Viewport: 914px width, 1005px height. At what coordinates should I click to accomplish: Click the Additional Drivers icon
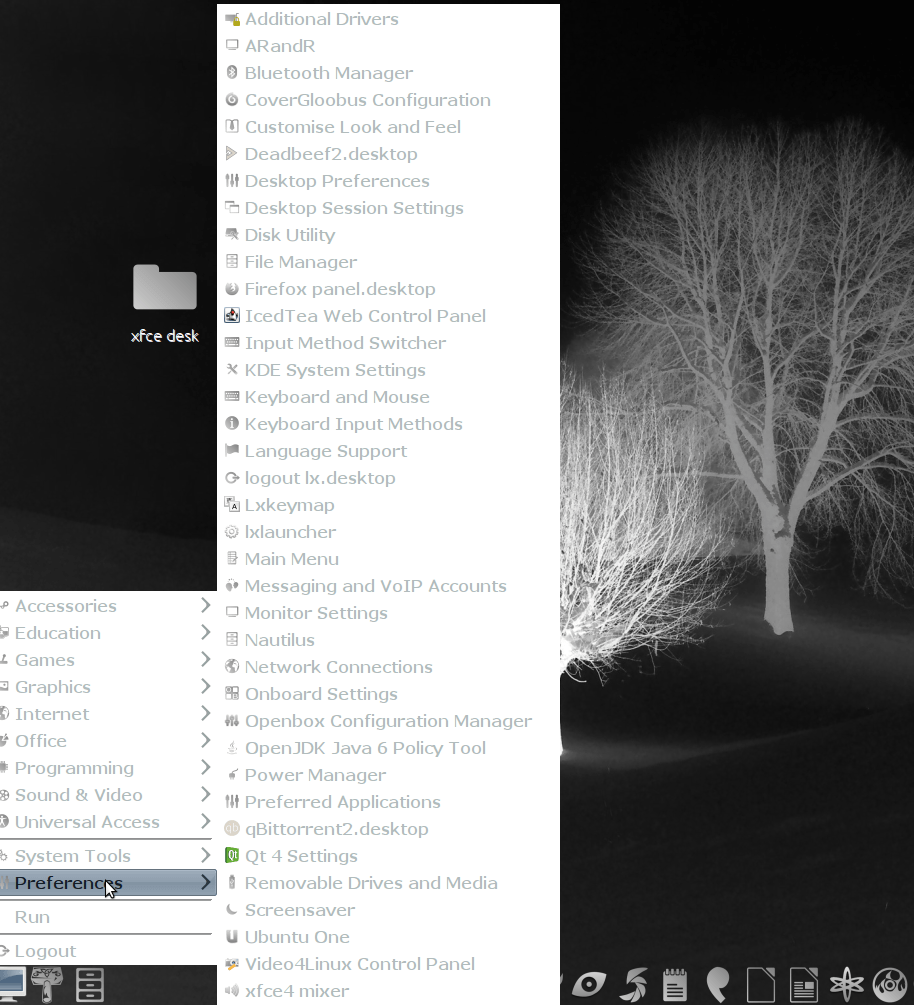[x=232, y=19]
